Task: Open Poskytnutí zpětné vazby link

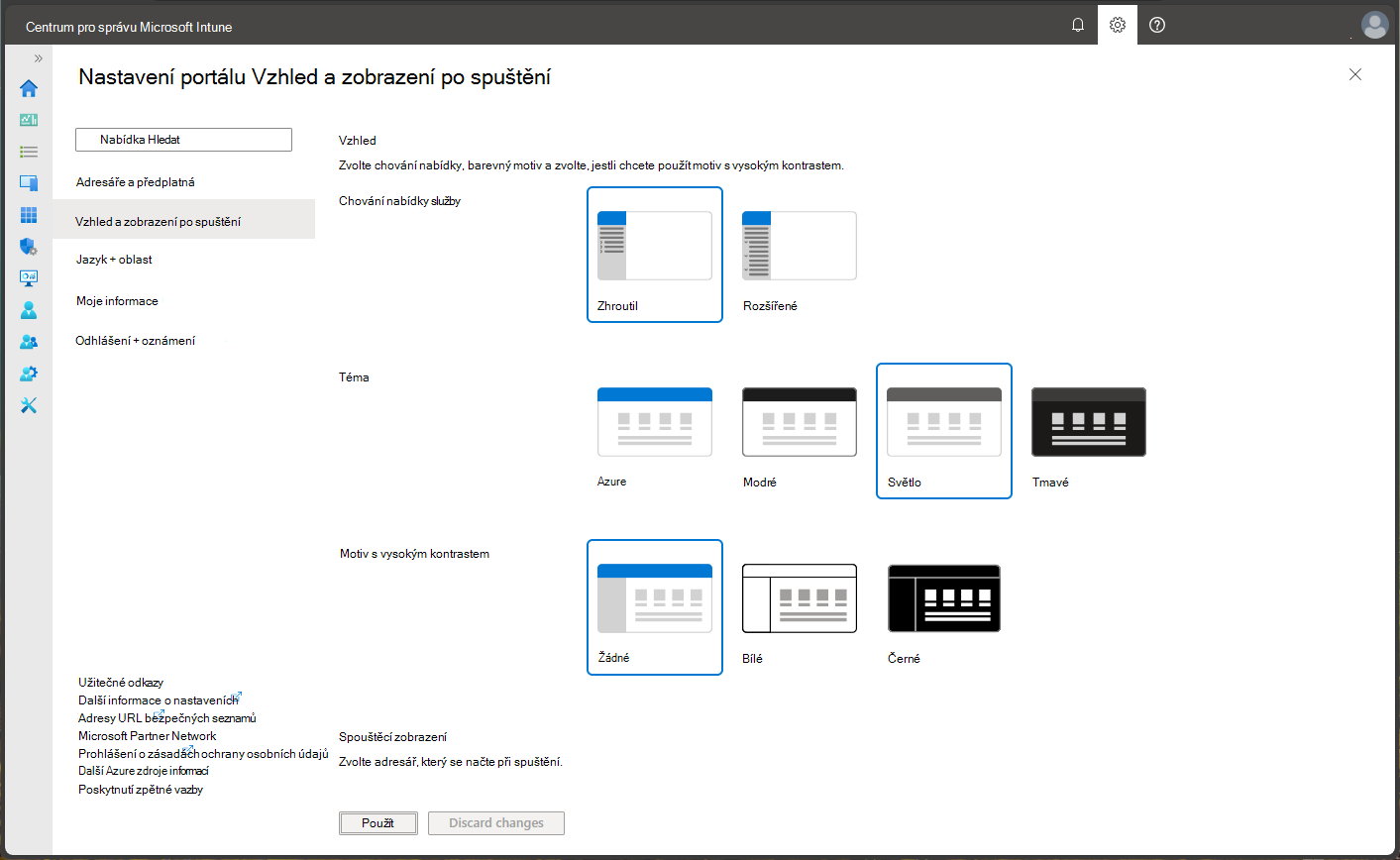Action: [x=141, y=790]
